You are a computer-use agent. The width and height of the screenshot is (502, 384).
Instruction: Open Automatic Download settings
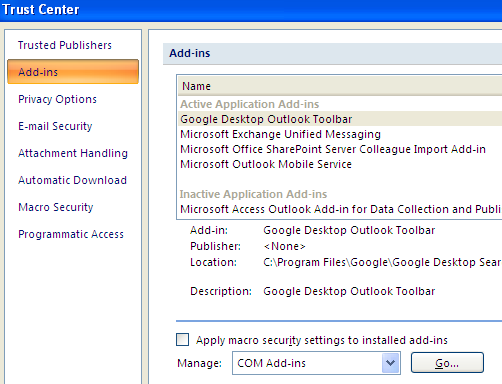72,180
